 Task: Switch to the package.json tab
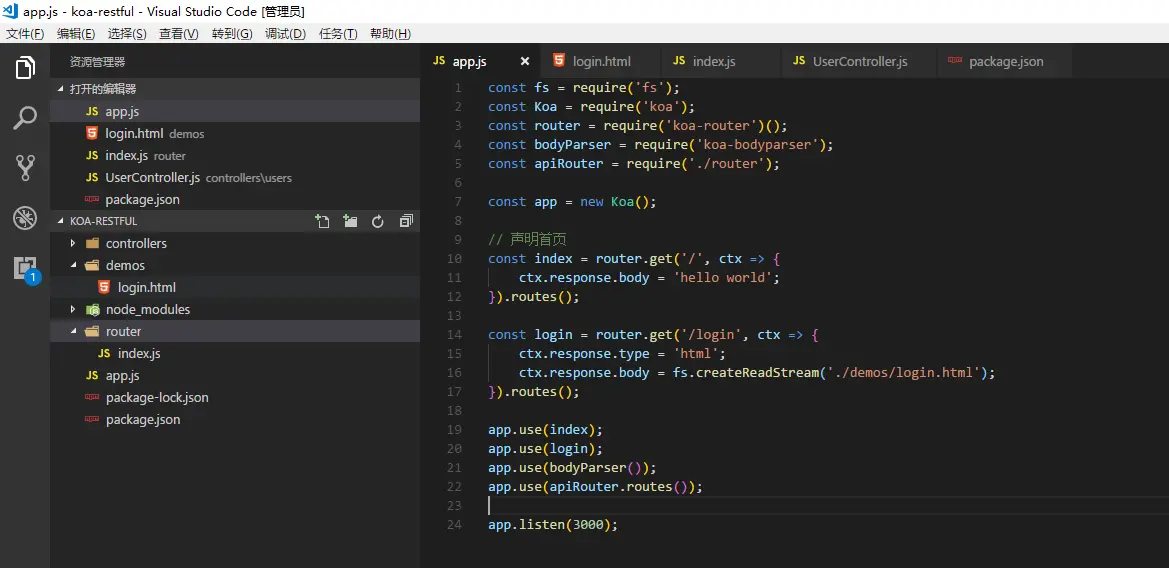pos(1006,61)
